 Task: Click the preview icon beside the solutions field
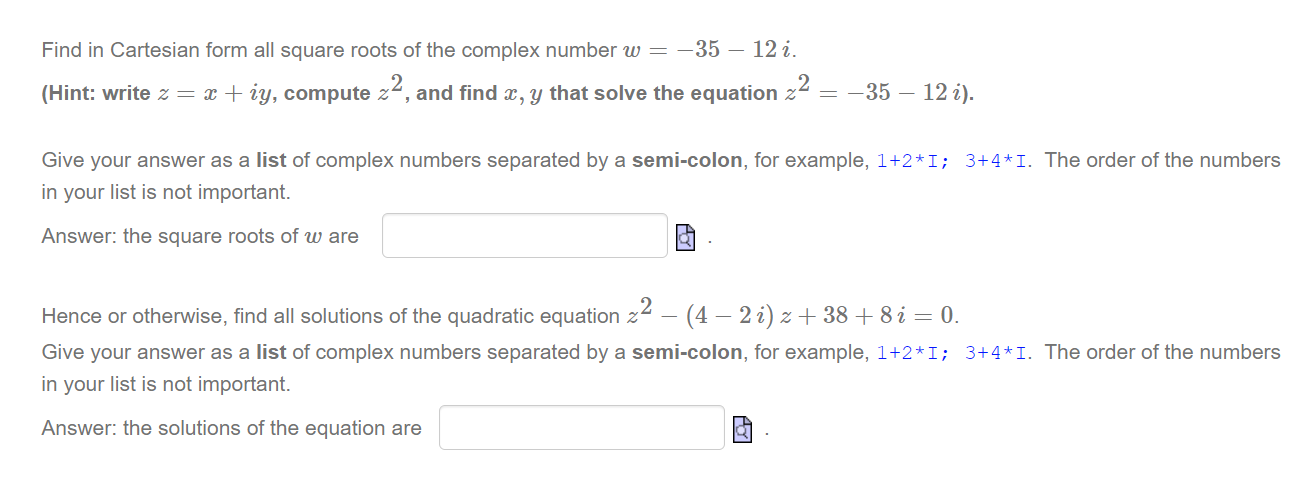pos(742,429)
